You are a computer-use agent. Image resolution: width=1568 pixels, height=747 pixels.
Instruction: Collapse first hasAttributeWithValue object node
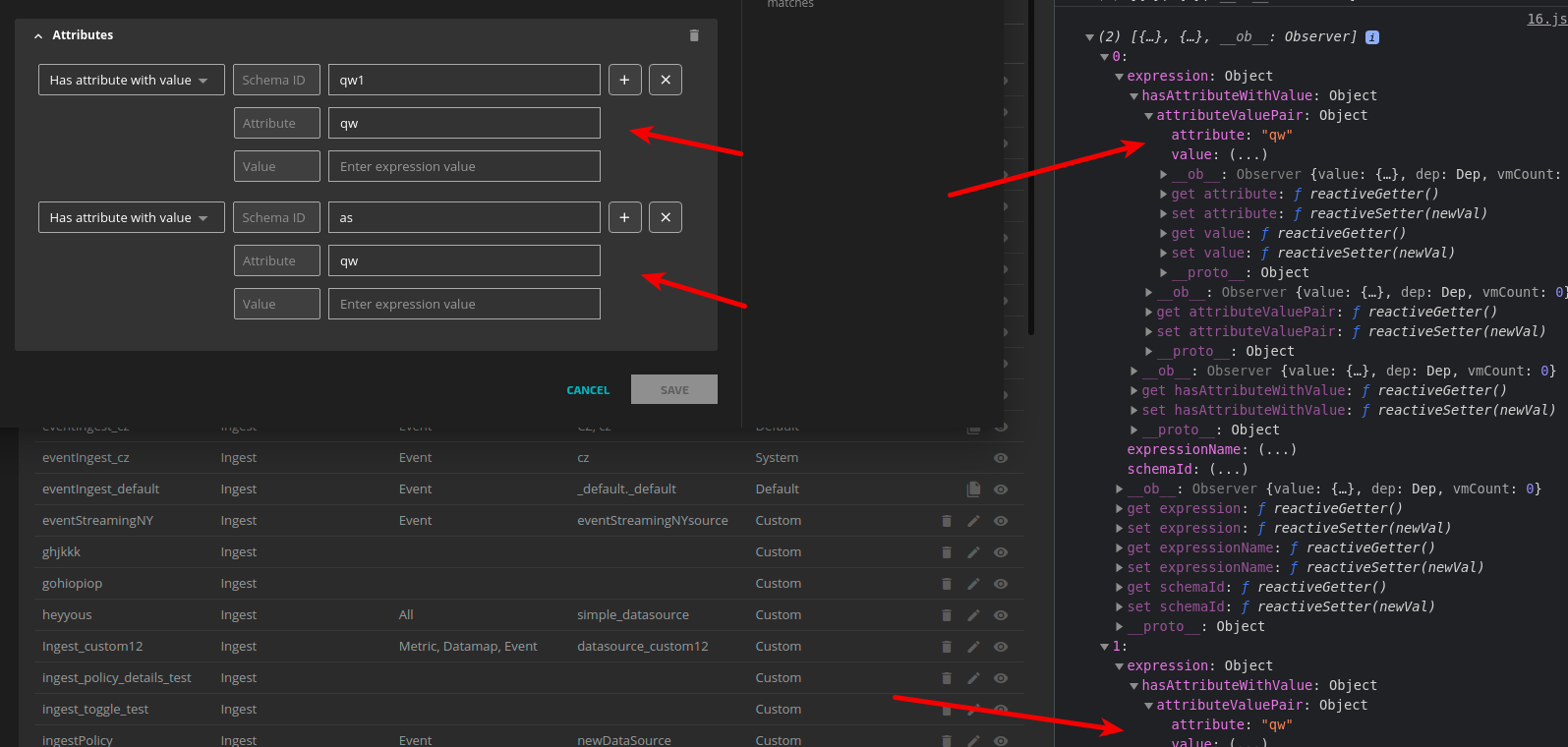coord(1133,96)
